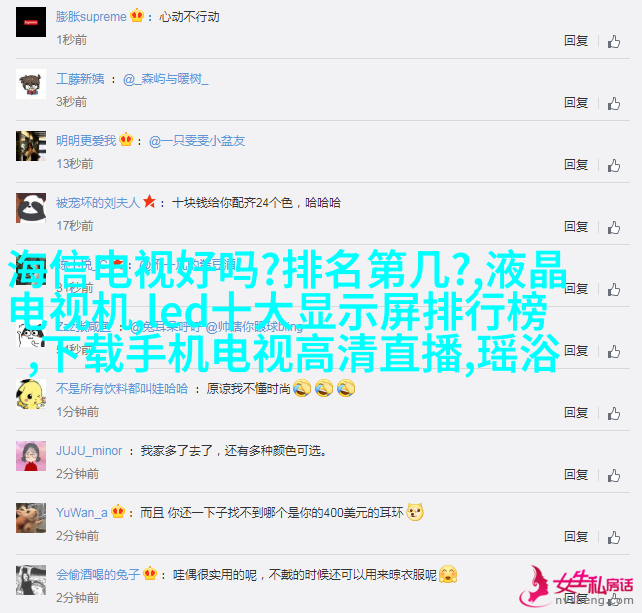This screenshot has height=613, width=642.
Task: Like YuWan_a's comment about earrings
Action: (614, 538)
